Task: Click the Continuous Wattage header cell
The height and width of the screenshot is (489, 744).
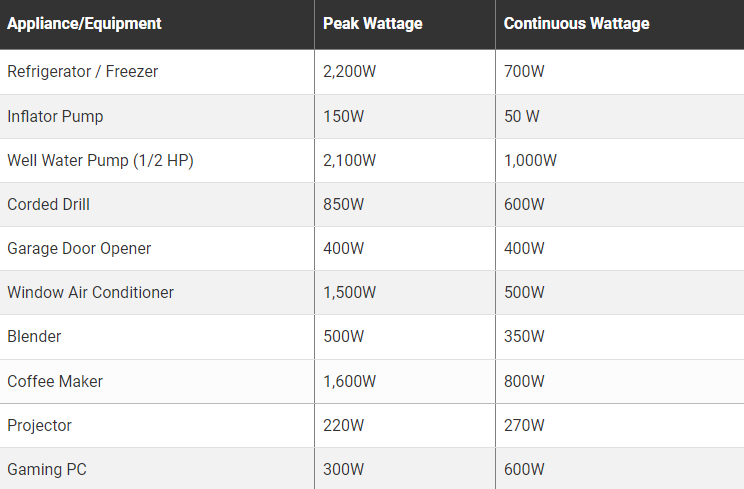Action: pos(576,23)
